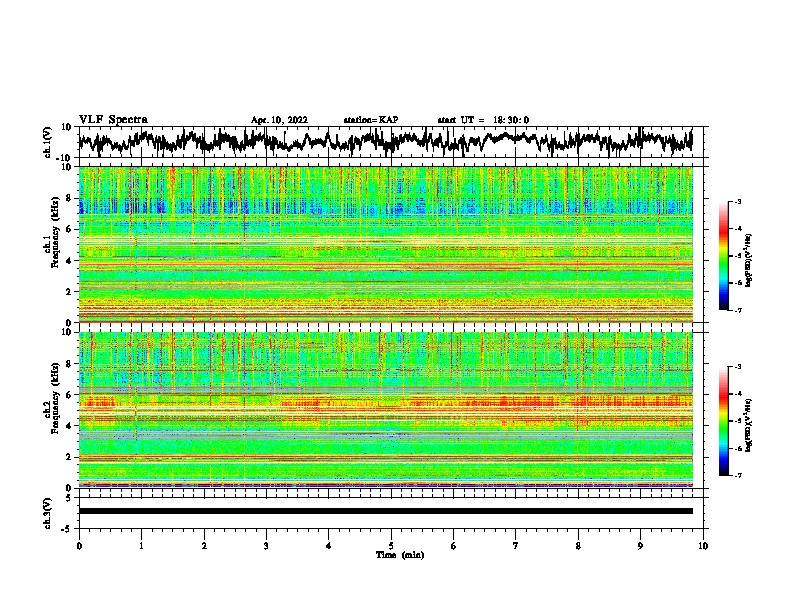Image resolution: width=792 pixels, height=612 pixels.
Task: Click the "3" tick on the time axis
Action: click(266, 546)
